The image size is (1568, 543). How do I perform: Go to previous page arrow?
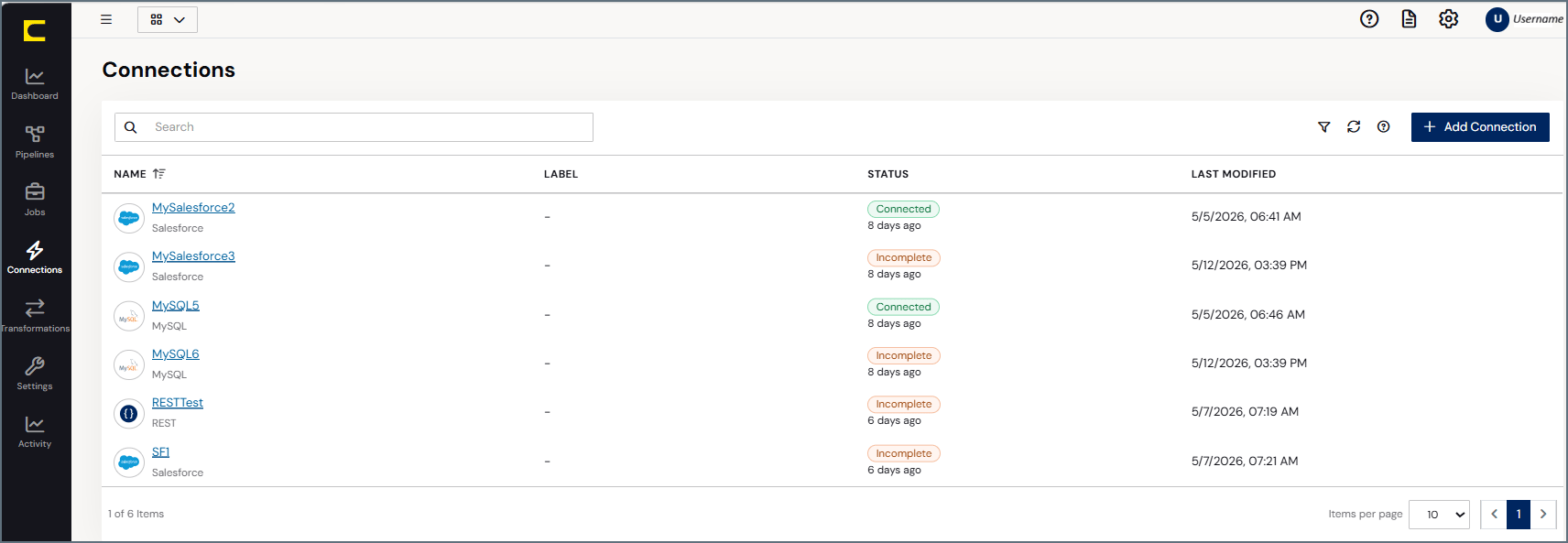[x=1494, y=515]
